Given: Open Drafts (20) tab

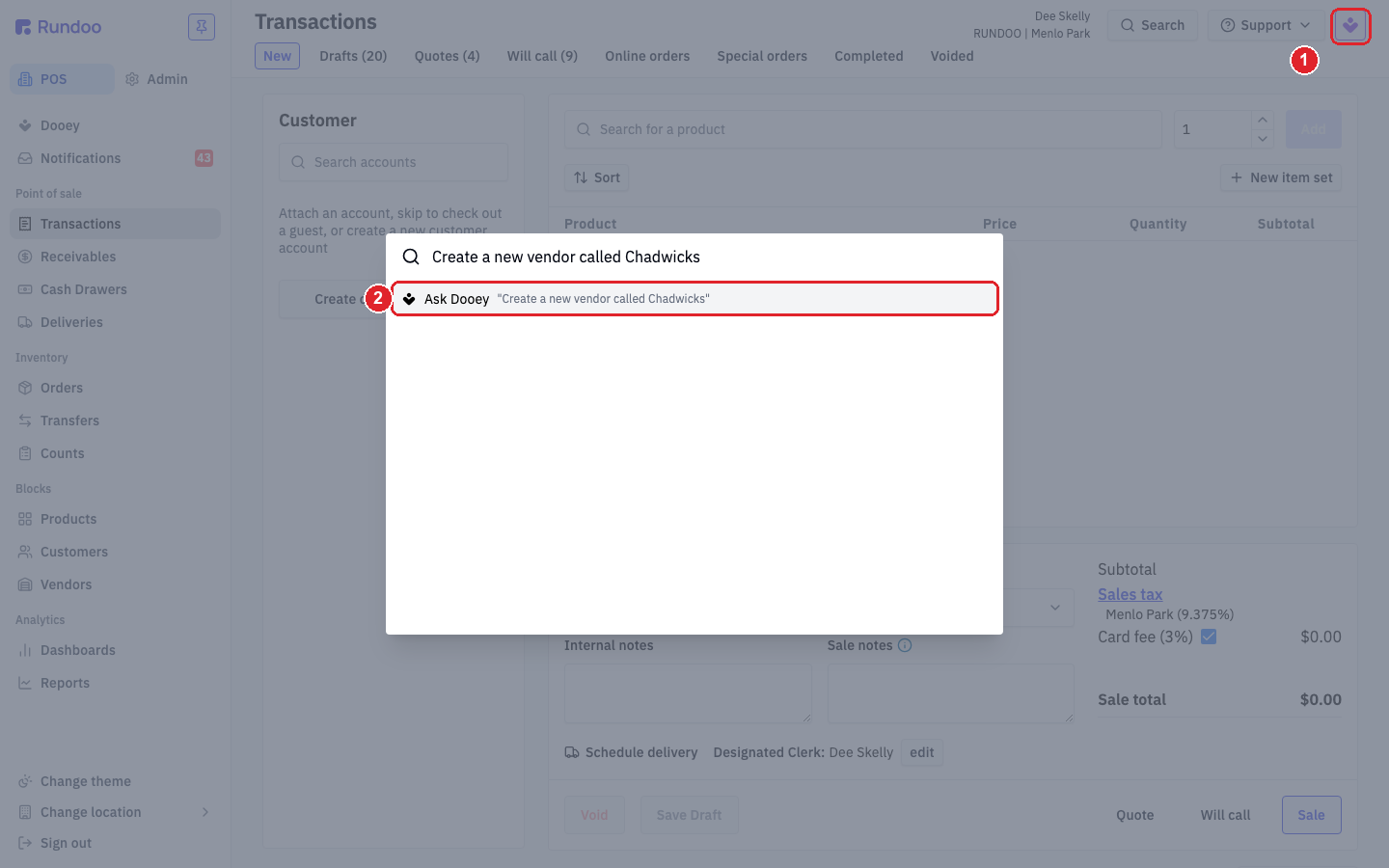Looking at the screenshot, I should 353,56.
